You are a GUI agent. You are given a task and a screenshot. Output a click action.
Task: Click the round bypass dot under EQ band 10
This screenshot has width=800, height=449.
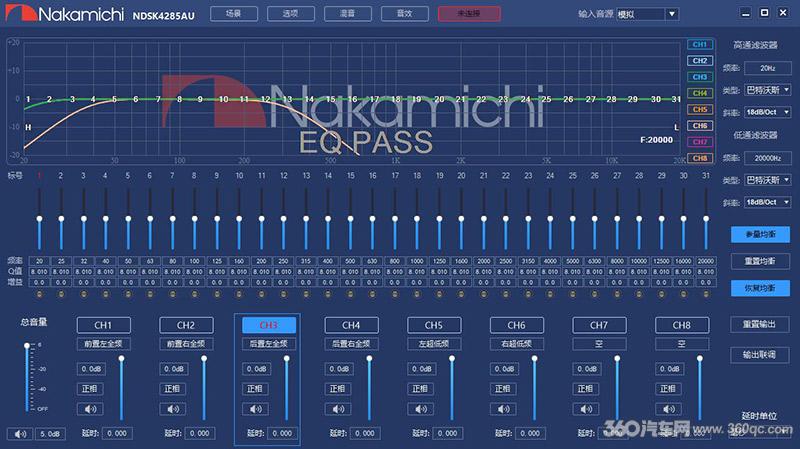pyautogui.click(x=239, y=294)
